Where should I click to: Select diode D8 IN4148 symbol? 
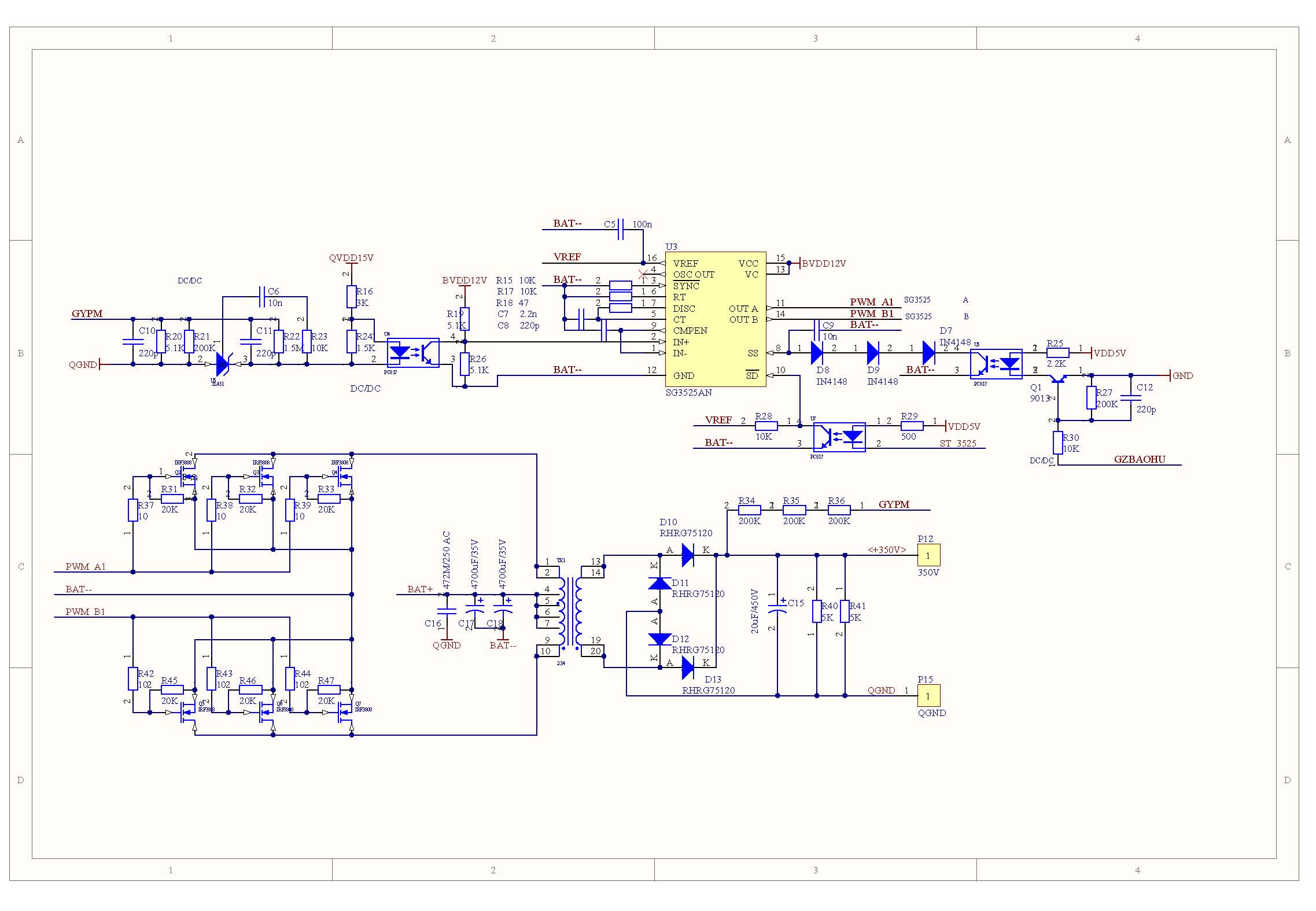tap(817, 353)
